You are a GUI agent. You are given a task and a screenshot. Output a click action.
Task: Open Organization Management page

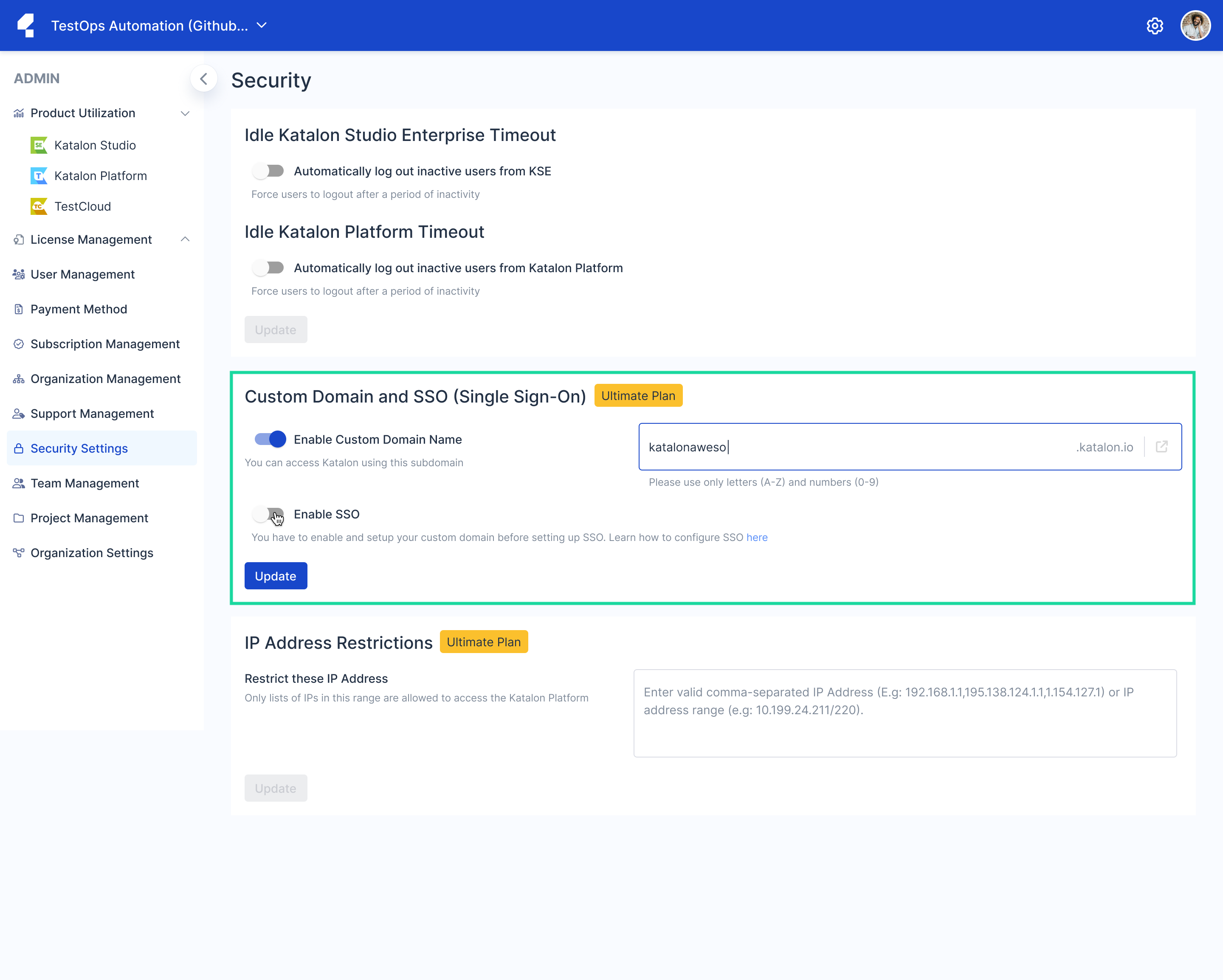[x=105, y=379]
